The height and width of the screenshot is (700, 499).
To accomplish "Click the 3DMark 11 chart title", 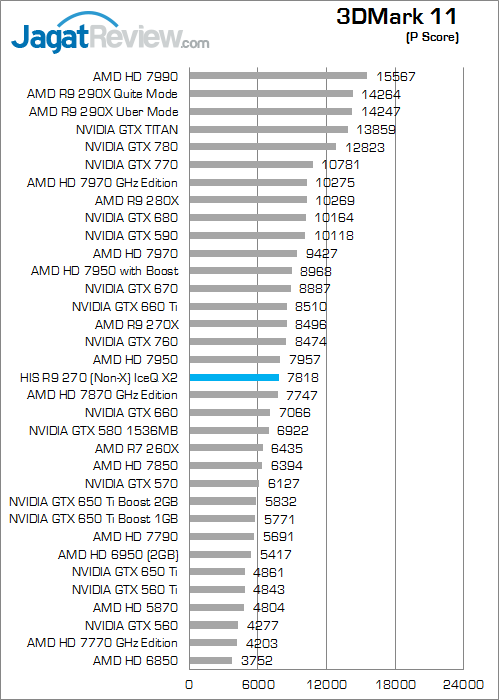I will 397,17.
